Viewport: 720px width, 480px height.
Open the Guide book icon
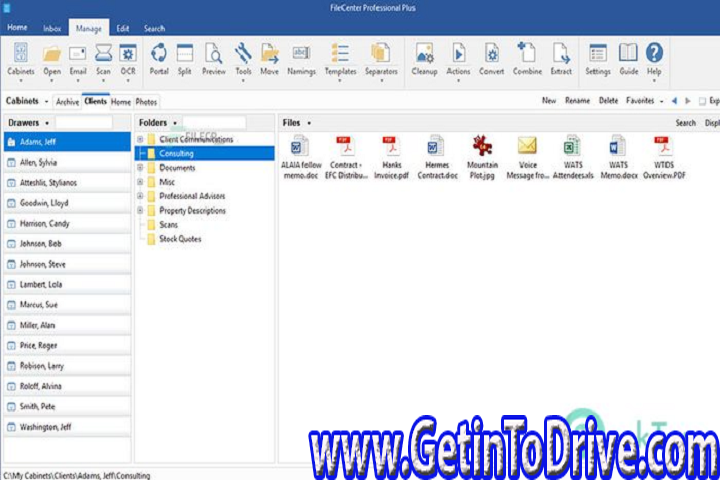tap(629, 60)
